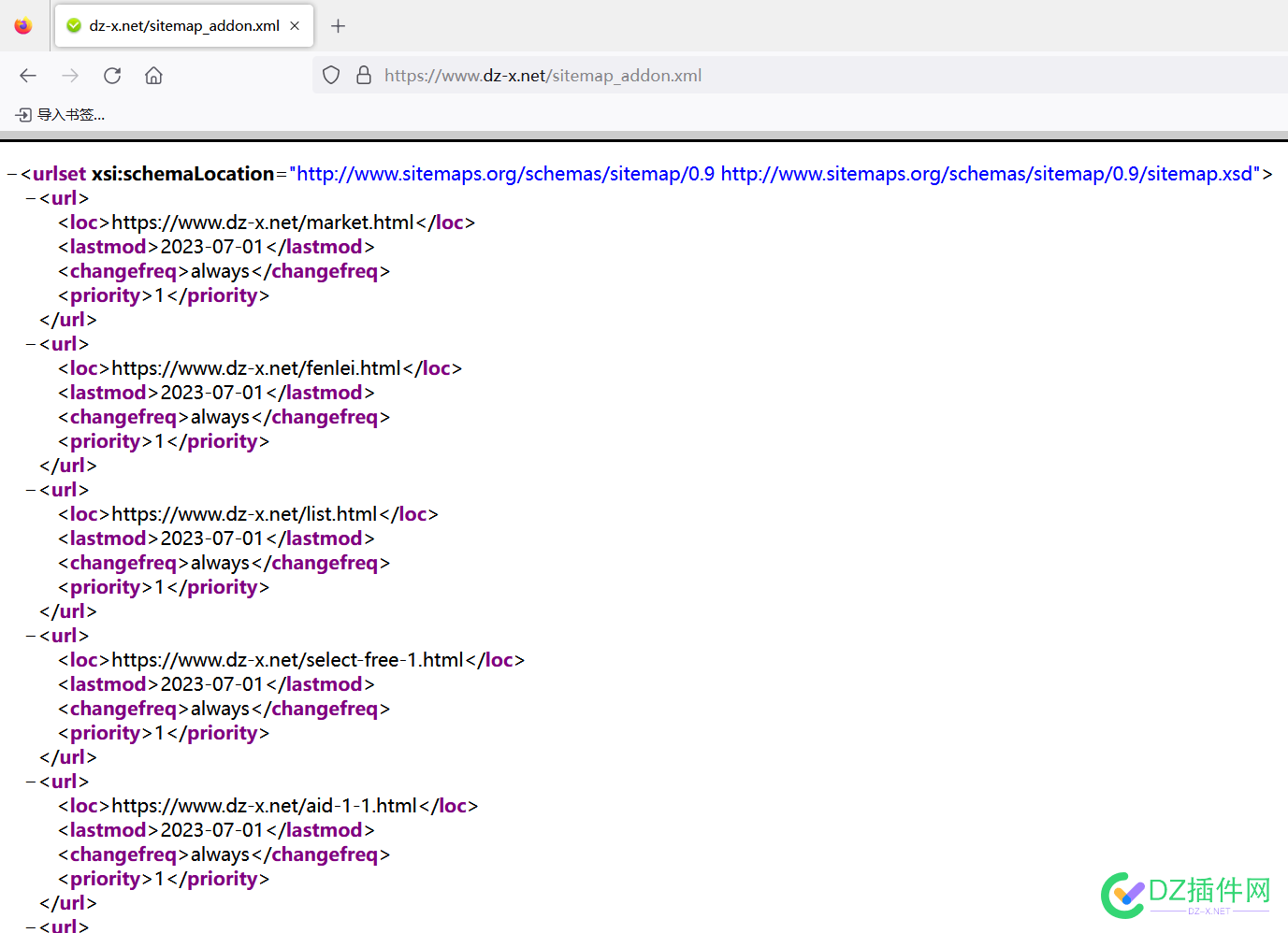The image size is (1288, 933).
Task: Reload the sitemap page
Action: pyautogui.click(x=112, y=76)
